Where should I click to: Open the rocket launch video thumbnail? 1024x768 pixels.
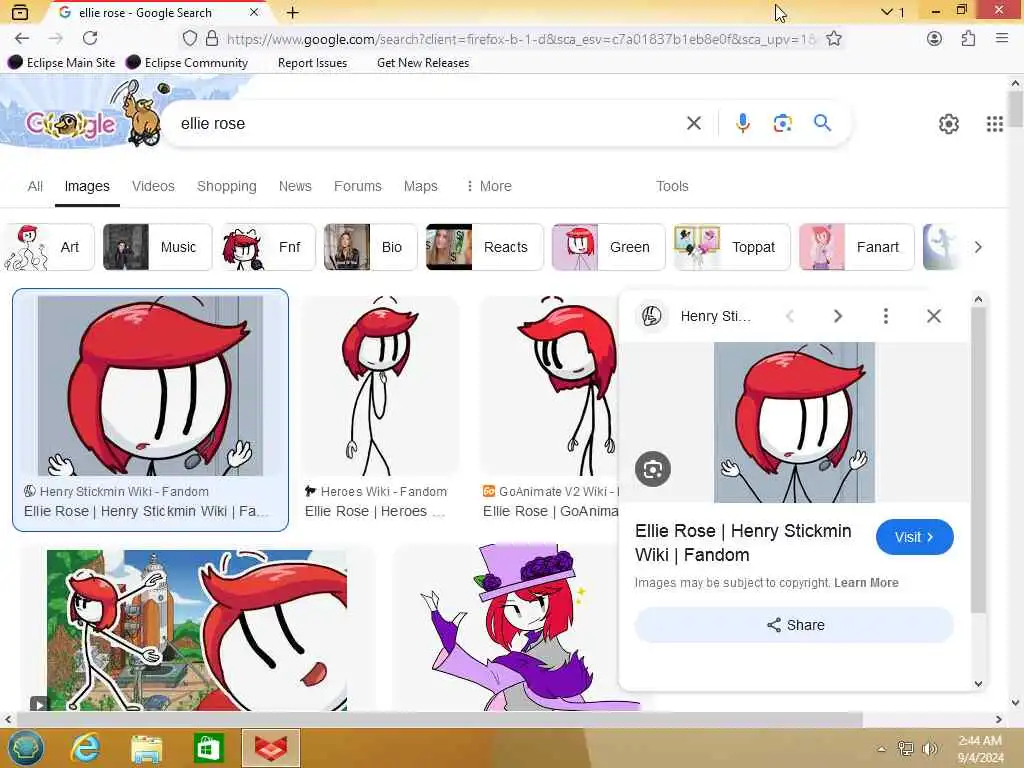pos(197,630)
